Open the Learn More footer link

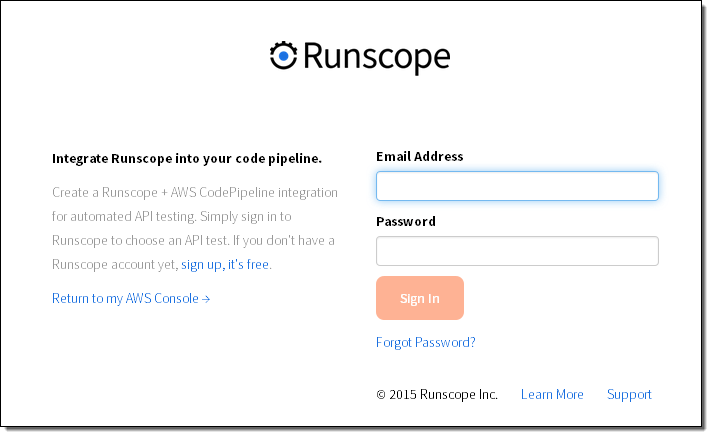pos(552,394)
